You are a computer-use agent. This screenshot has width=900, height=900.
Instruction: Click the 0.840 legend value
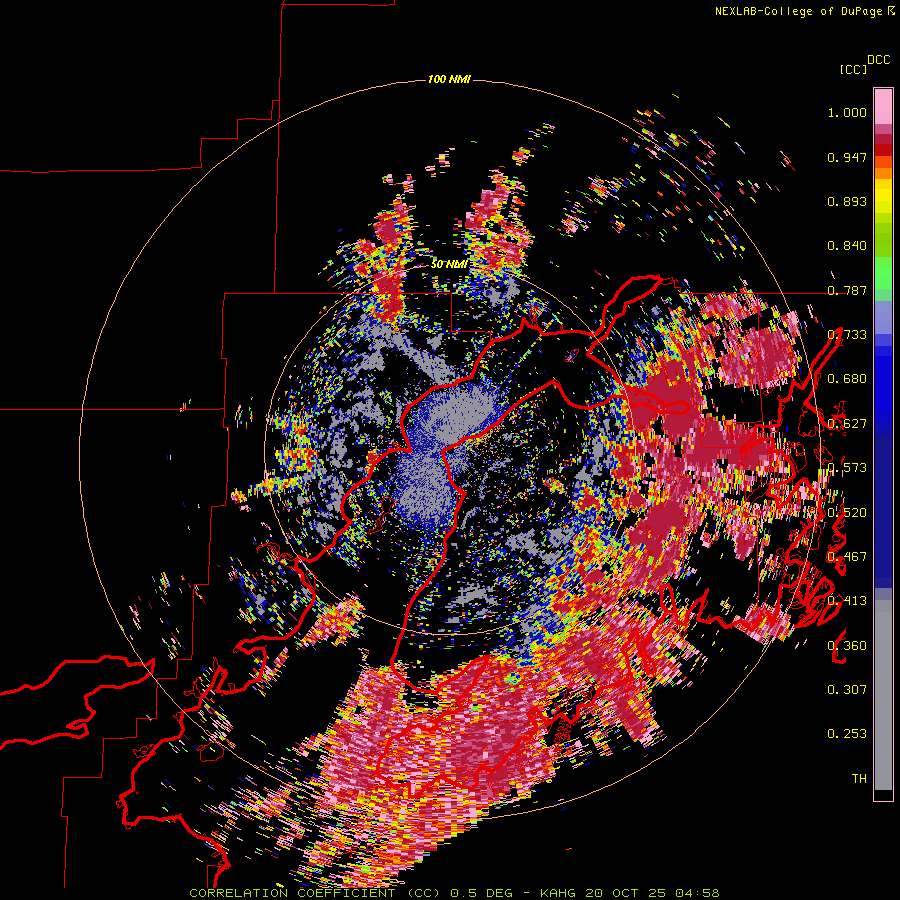847,246
